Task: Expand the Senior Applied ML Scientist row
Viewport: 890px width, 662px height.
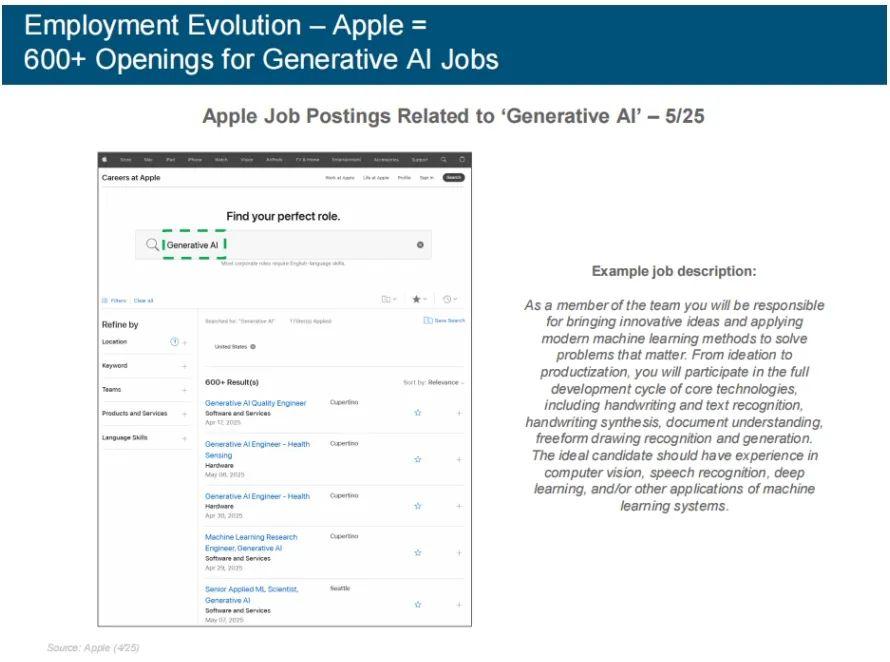Action: pos(459,605)
